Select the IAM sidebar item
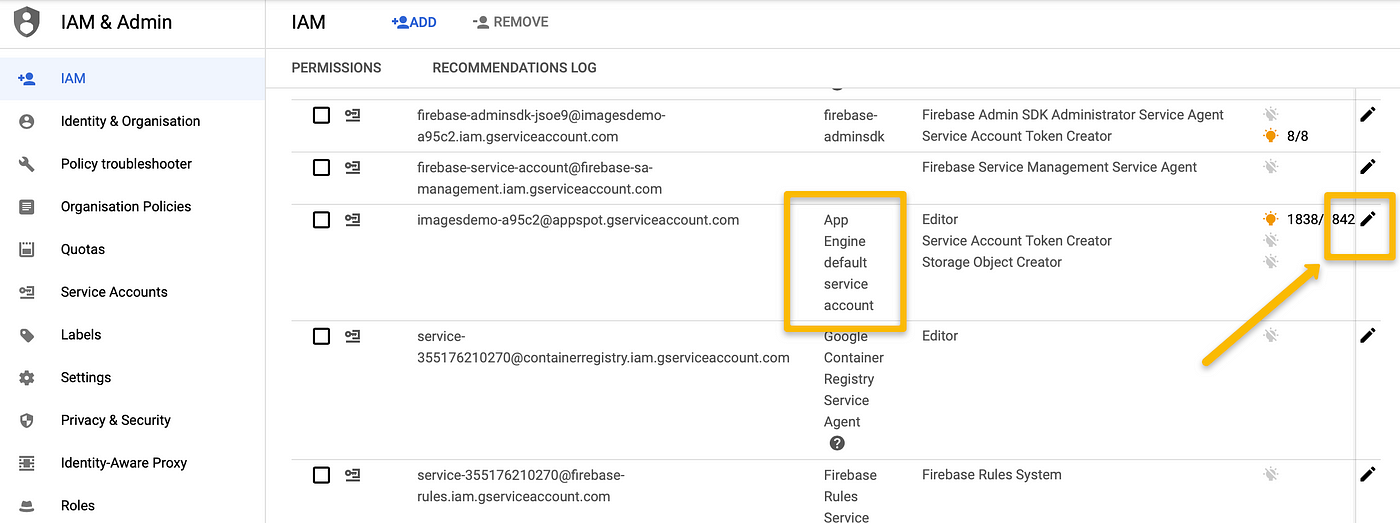This screenshot has width=1400, height=523. [133, 78]
